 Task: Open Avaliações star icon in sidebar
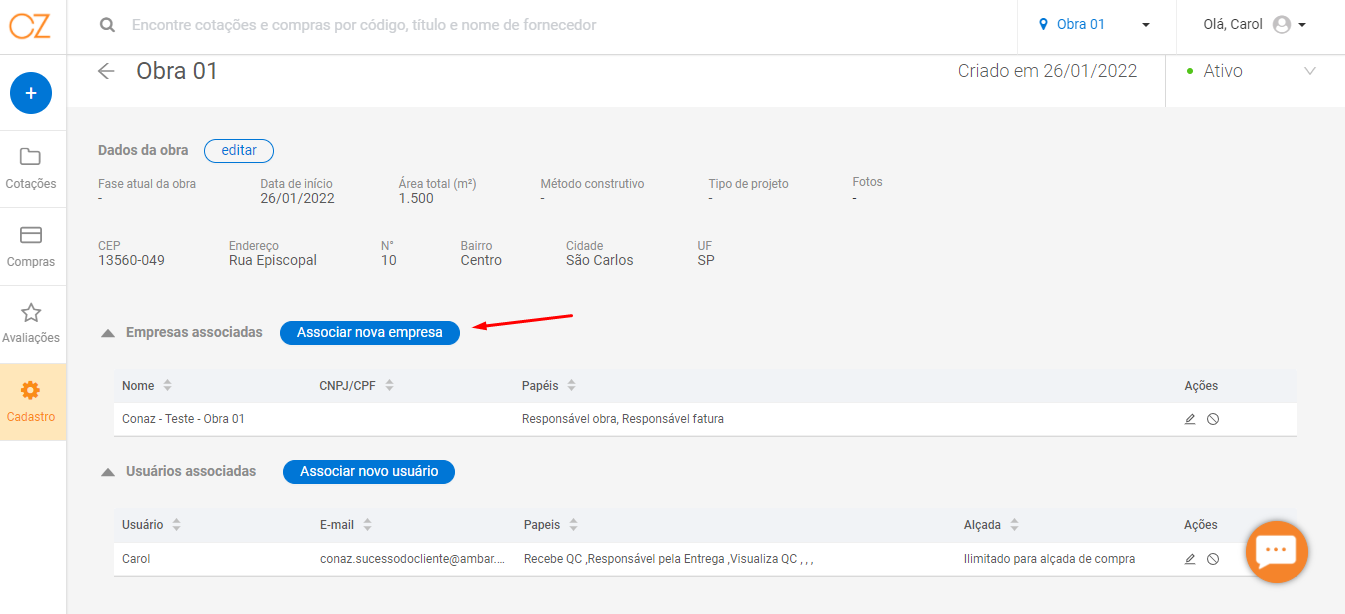pyautogui.click(x=31, y=324)
